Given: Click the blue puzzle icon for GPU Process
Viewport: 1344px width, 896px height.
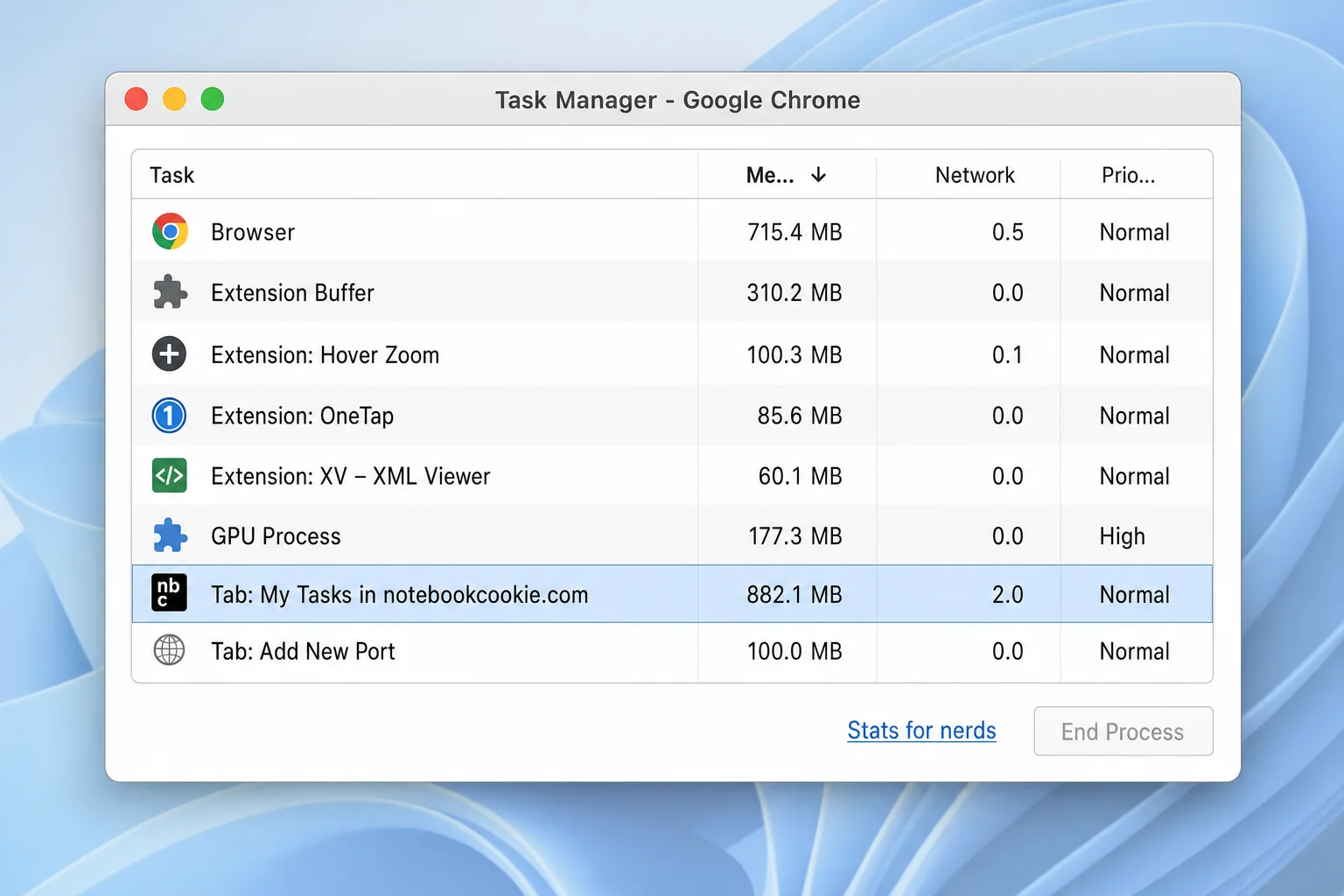Looking at the screenshot, I should point(170,535).
